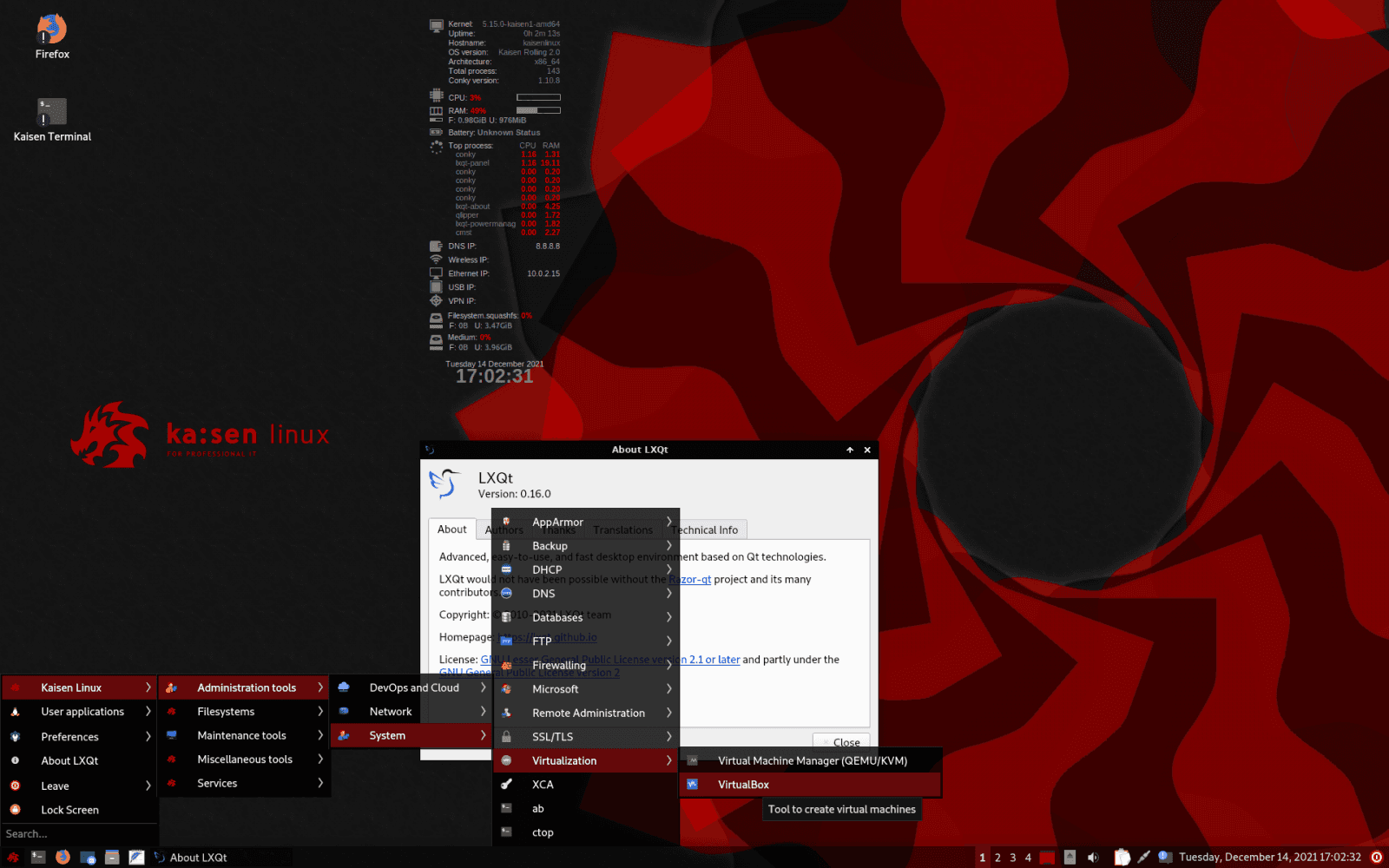Viewport: 1389px width, 868px height.
Task: Expand the Kaisen Linux submenu arrow
Action: 148,687
